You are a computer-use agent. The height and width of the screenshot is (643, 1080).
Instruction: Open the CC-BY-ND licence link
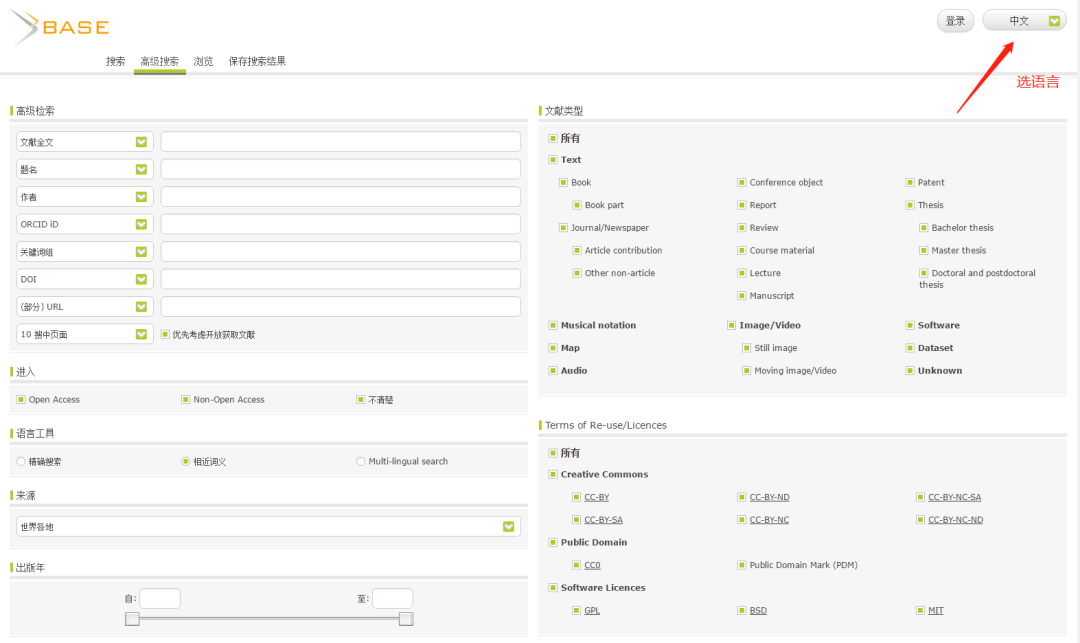click(x=769, y=497)
